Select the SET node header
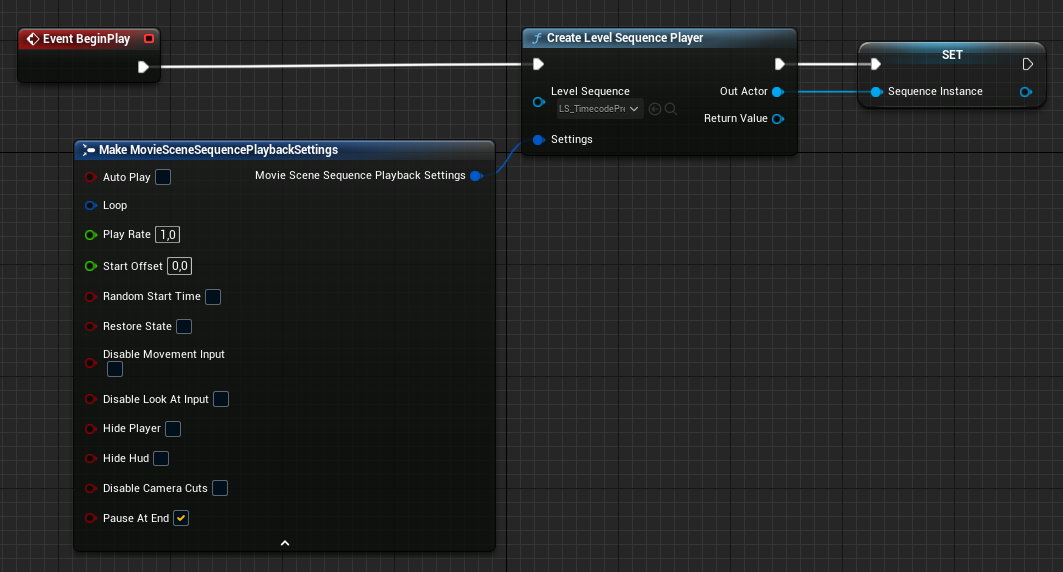 [951, 55]
